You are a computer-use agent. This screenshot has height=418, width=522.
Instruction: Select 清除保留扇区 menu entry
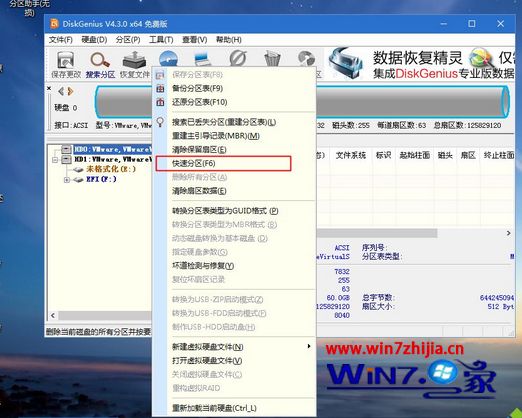[x=234, y=149]
